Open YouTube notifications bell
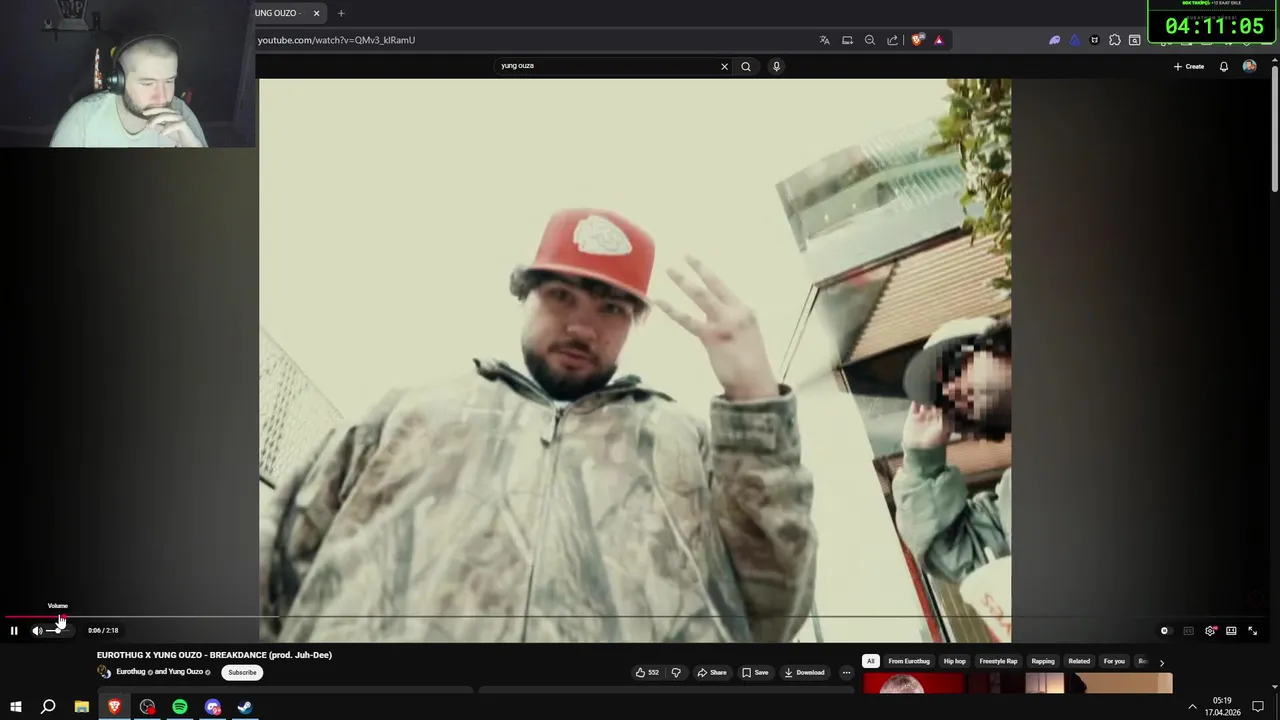Viewport: 1280px width, 720px height. [1223, 66]
